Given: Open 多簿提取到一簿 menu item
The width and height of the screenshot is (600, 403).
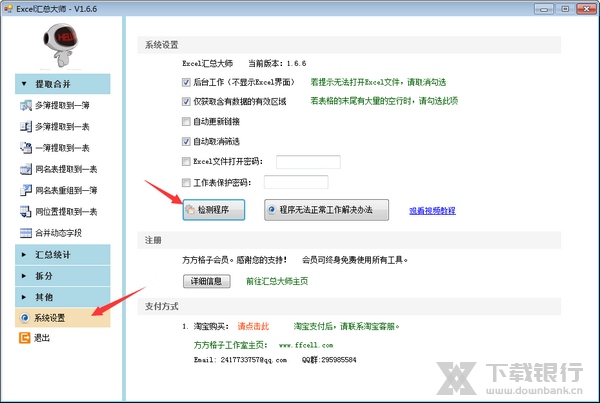Looking at the screenshot, I should pyautogui.click(x=62, y=105).
